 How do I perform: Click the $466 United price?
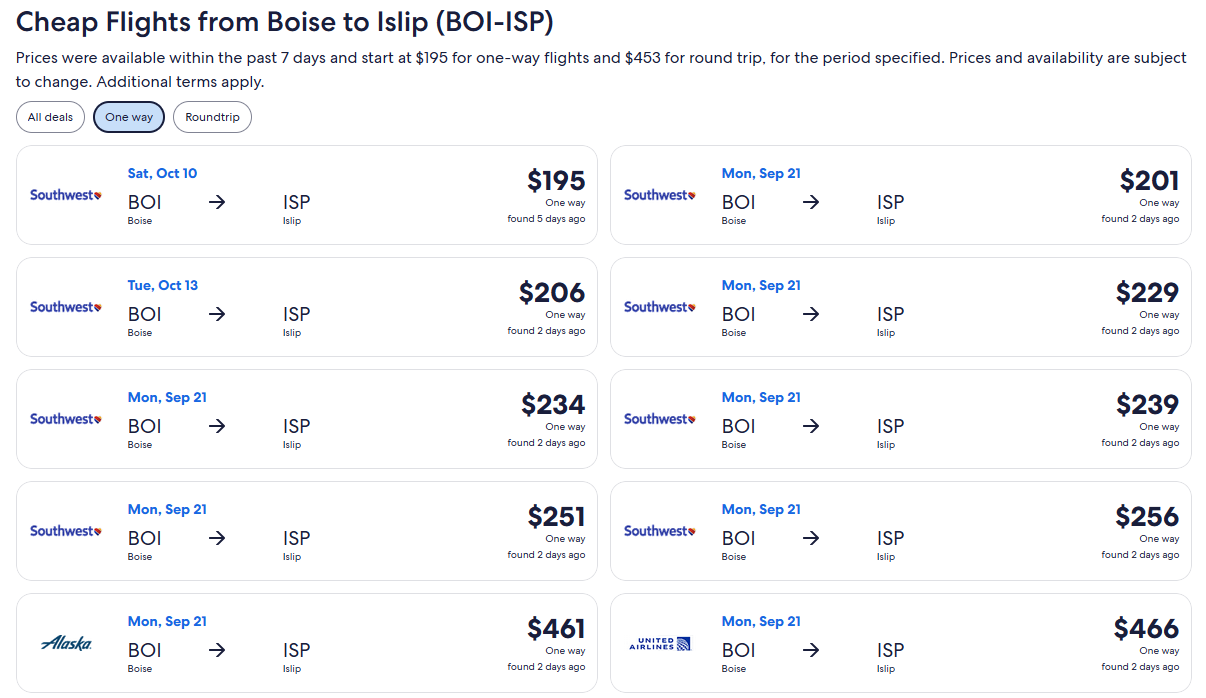[x=1147, y=629]
